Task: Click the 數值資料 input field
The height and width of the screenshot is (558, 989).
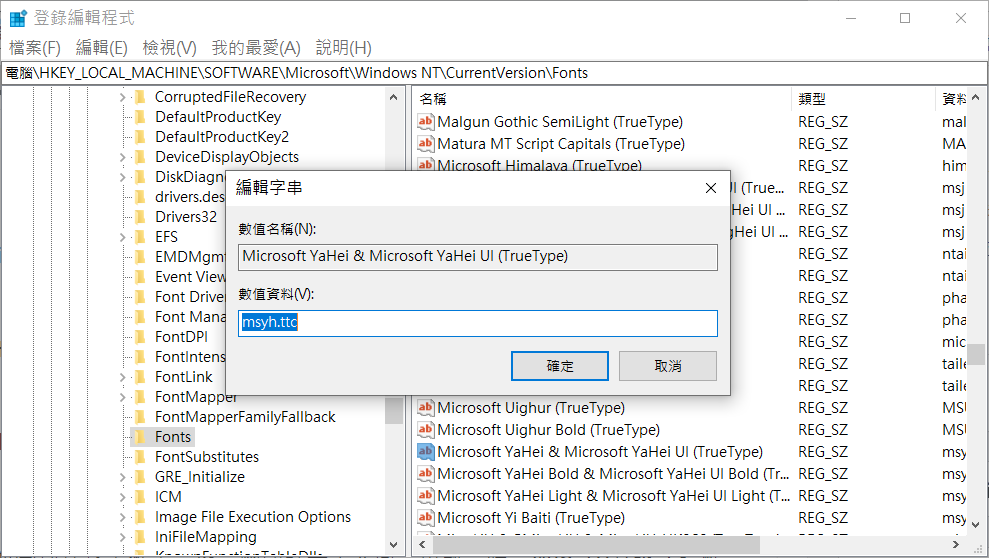Action: pyautogui.click(x=478, y=323)
